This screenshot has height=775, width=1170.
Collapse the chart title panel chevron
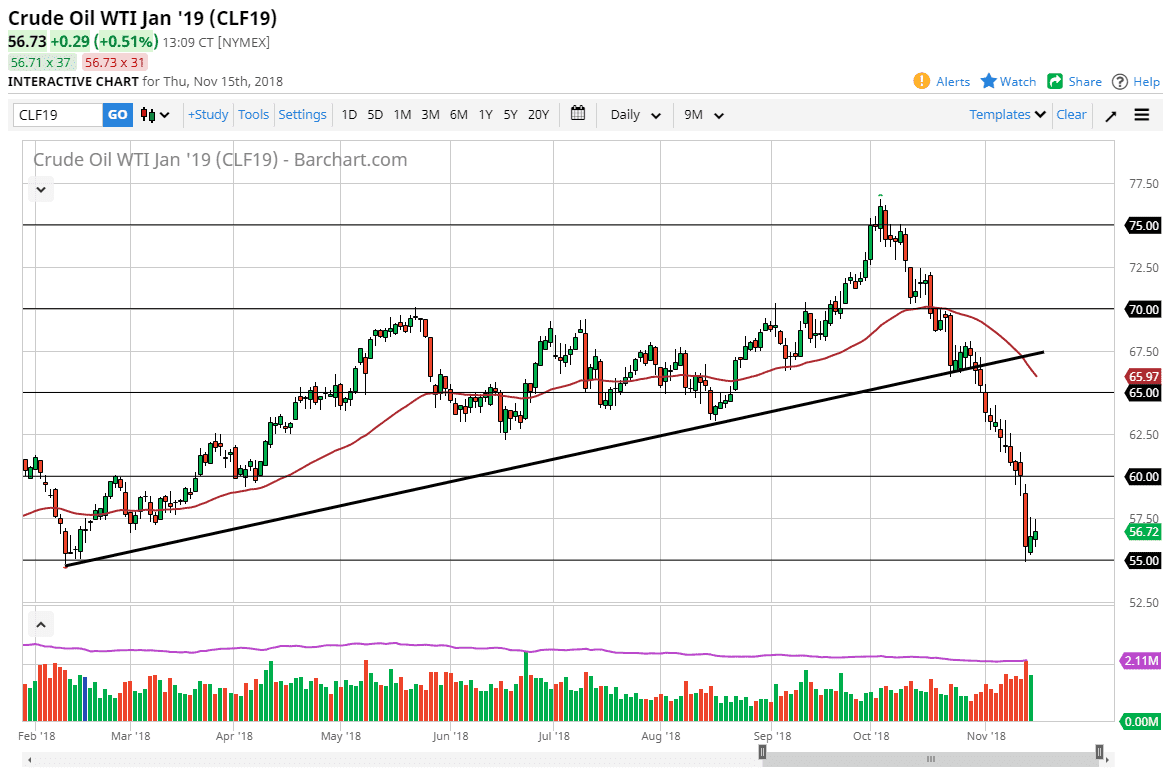pos(40,188)
